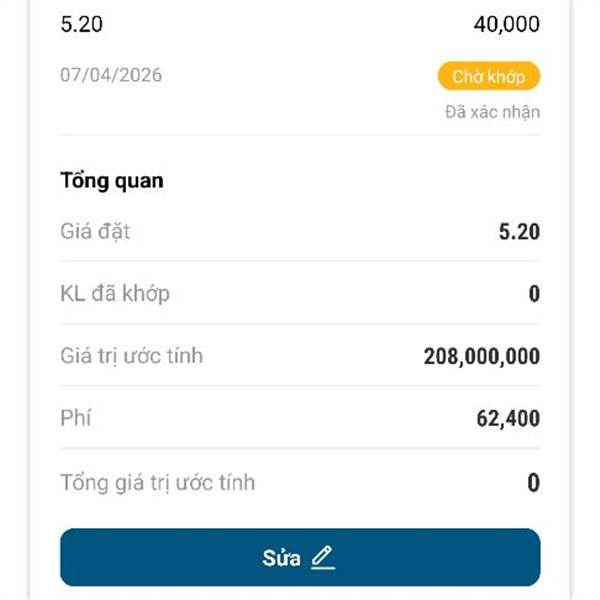Tap the KL đã khớp label
The height and width of the screenshot is (600, 600).
[x=115, y=294]
